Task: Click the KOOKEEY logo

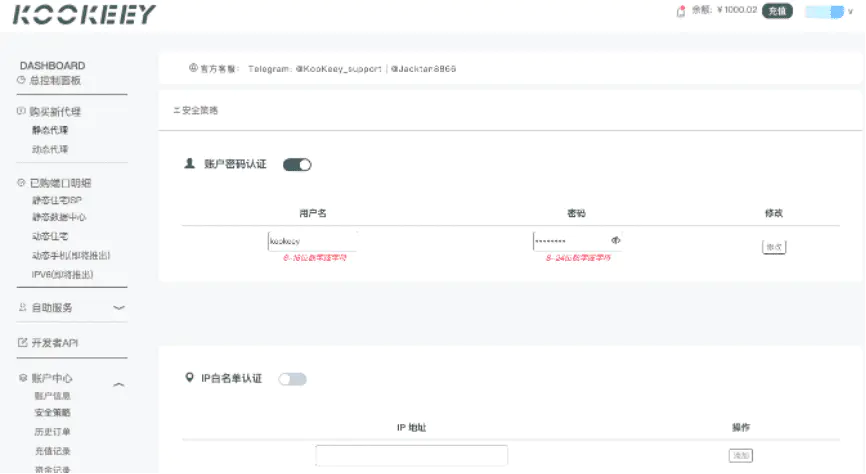Action: pos(84,14)
